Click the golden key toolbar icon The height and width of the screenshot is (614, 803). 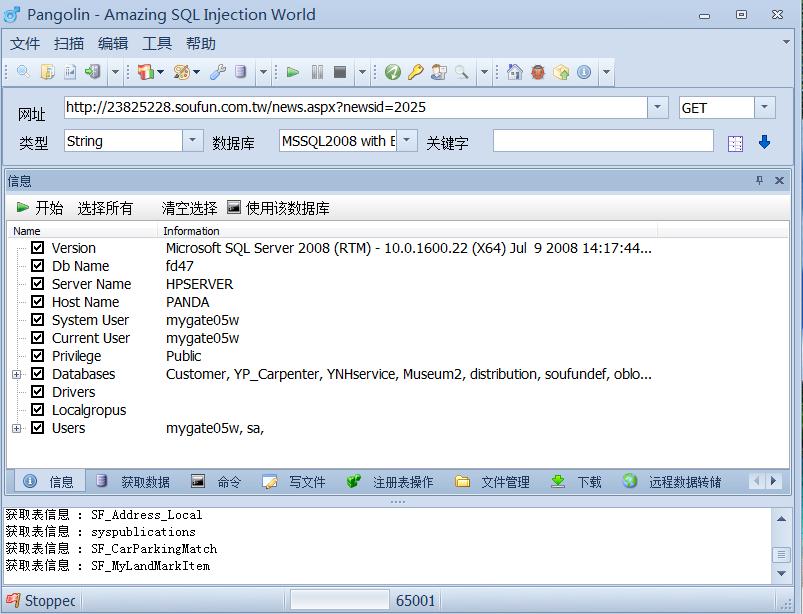point(415,72)
